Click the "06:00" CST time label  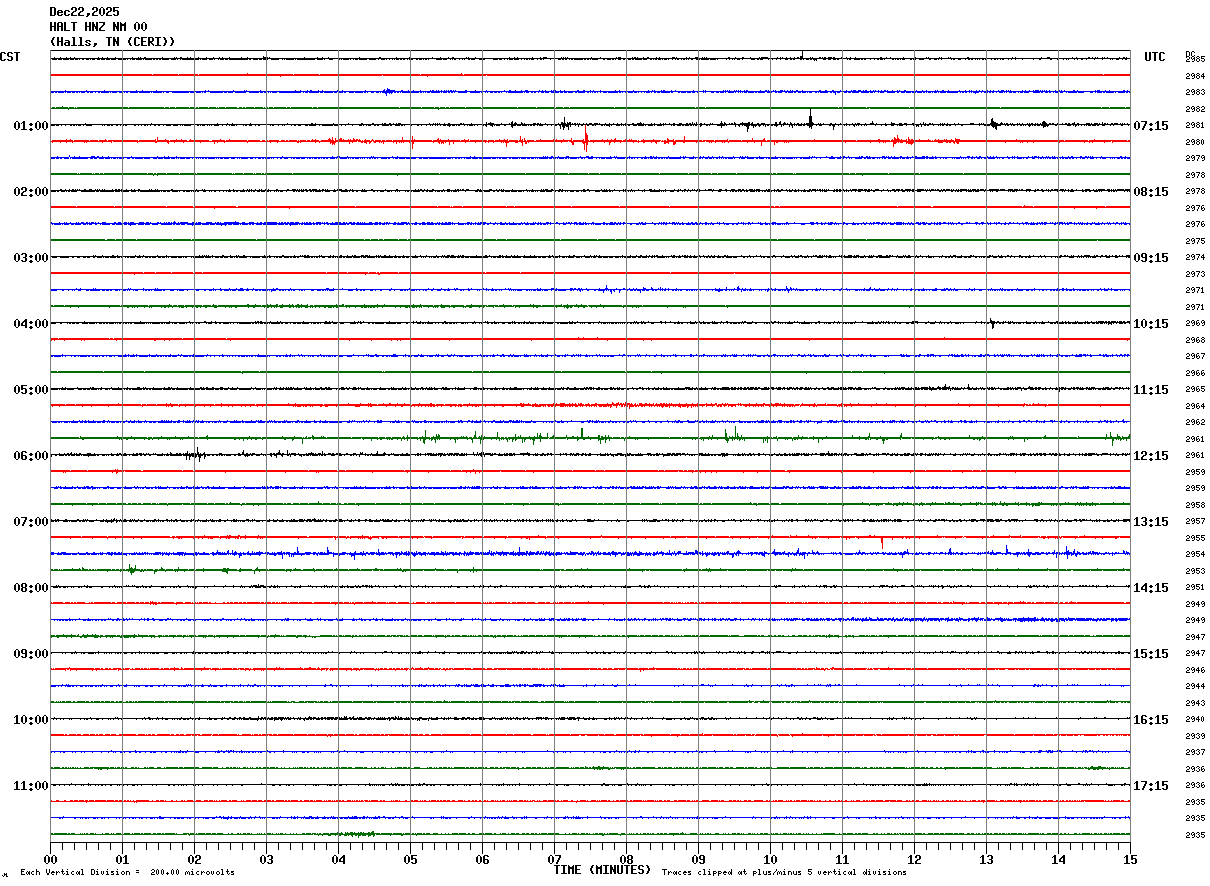(x=31, y=456)
